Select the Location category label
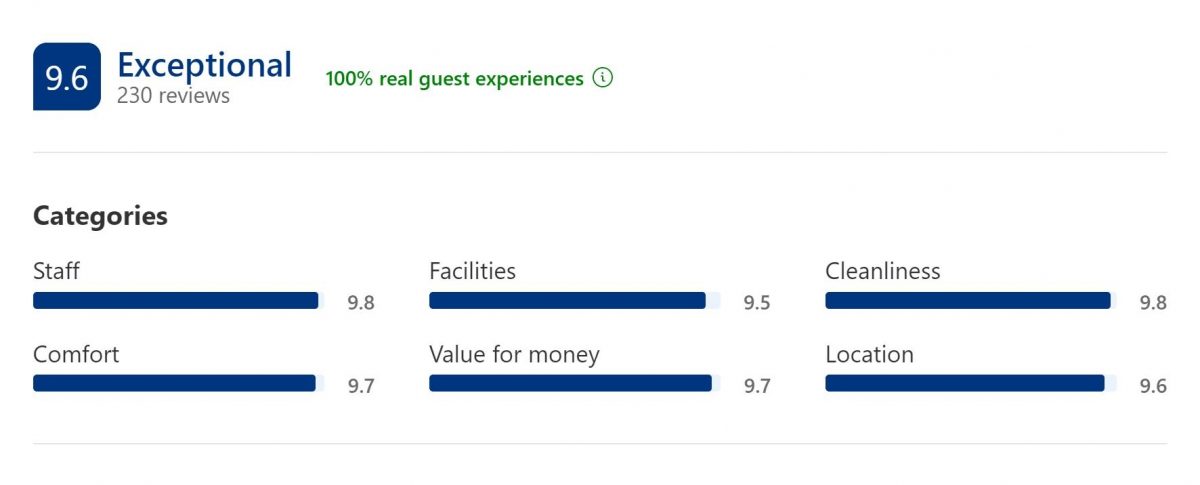This screenshot has height=485, width=1200. pos(869,355)
